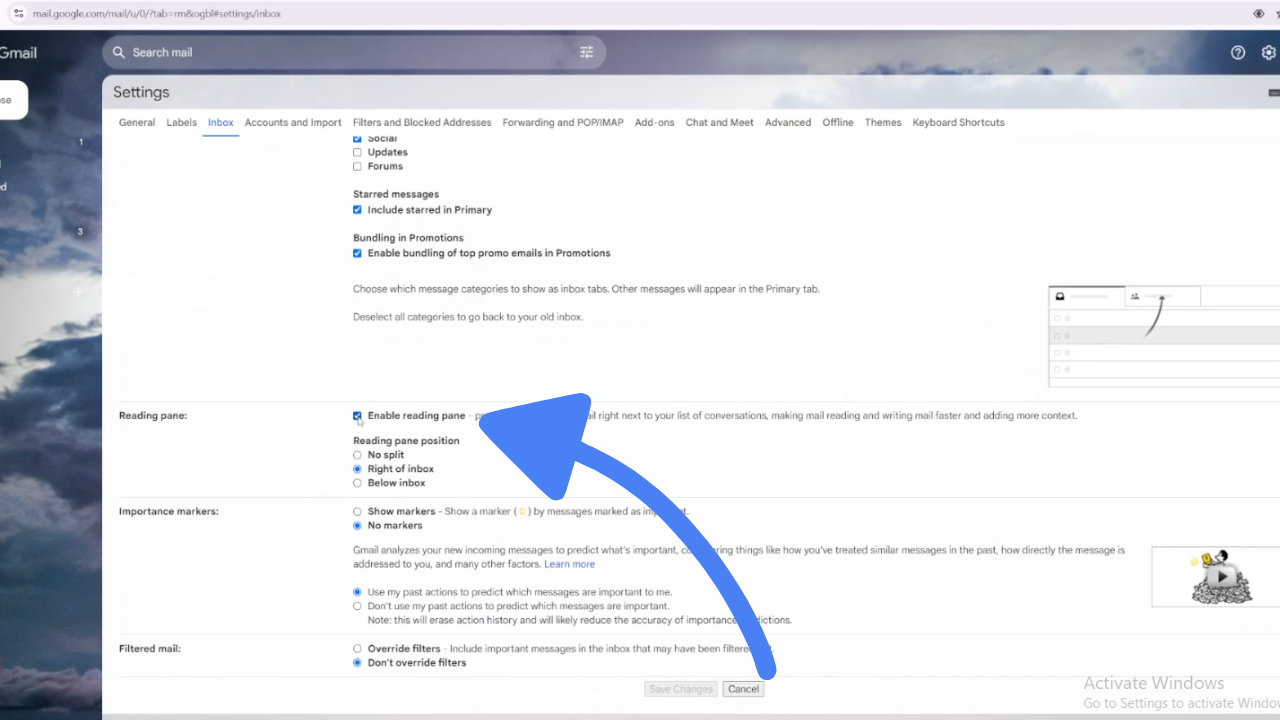Screen dimensions: 1280x720
Task: Focus the Search mail field
Action: point(354,52)
